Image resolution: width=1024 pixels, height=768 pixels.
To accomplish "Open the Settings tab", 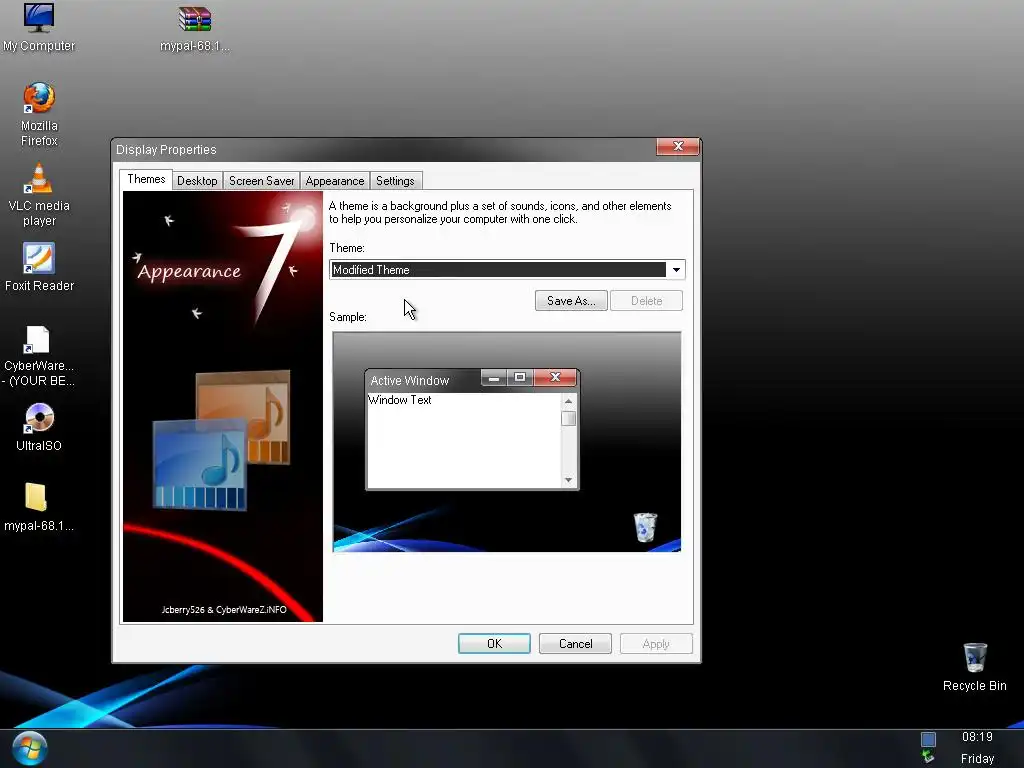I will point(395,181).
